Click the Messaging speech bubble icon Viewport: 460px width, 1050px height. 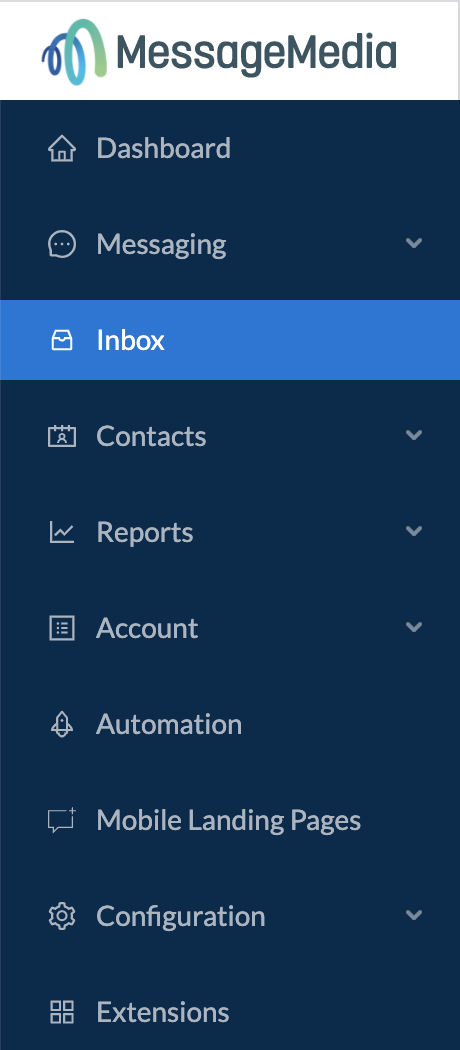point(62,244)
